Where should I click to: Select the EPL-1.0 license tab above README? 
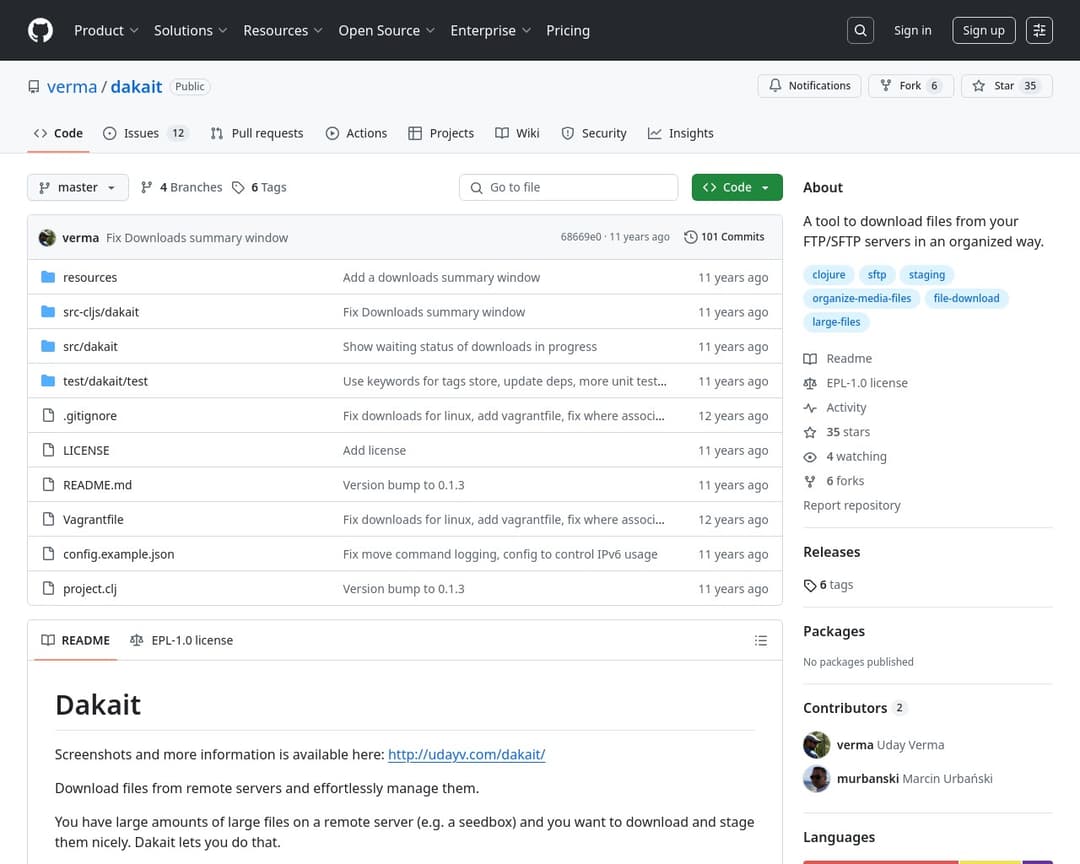click(182, 640)
